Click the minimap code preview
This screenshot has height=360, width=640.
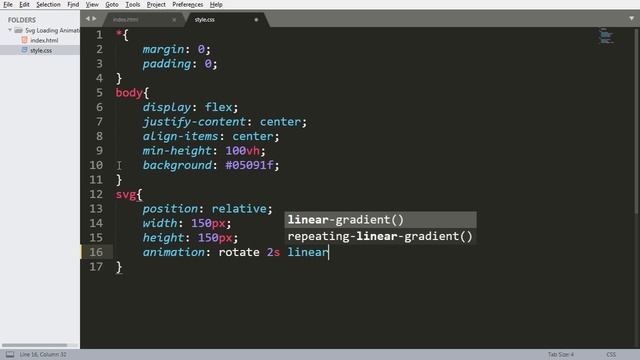tap(606, 36)
